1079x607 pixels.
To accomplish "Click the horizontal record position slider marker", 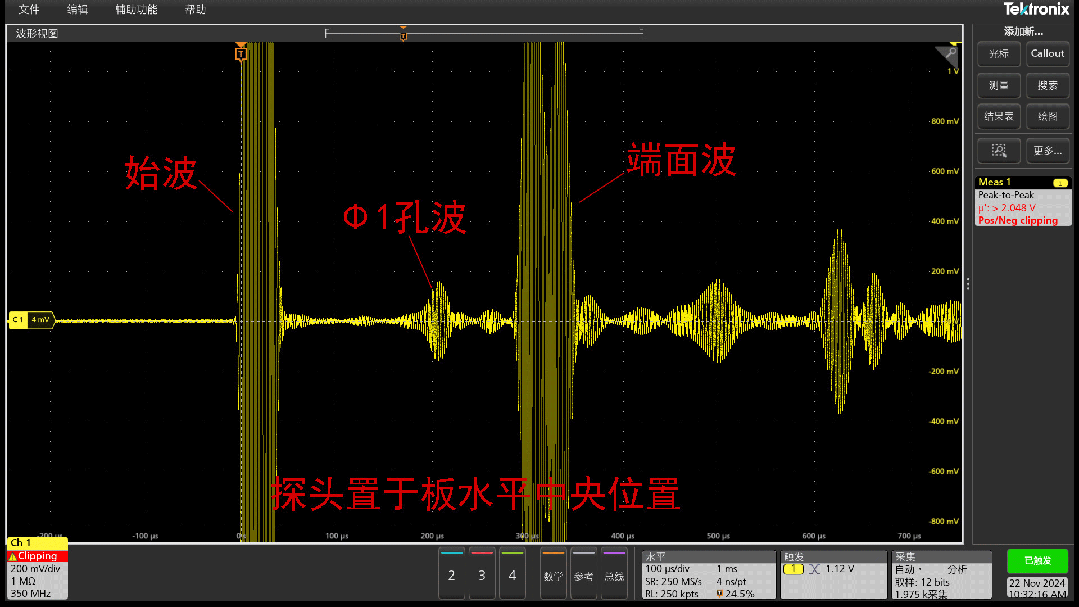I will coord(403,35).
